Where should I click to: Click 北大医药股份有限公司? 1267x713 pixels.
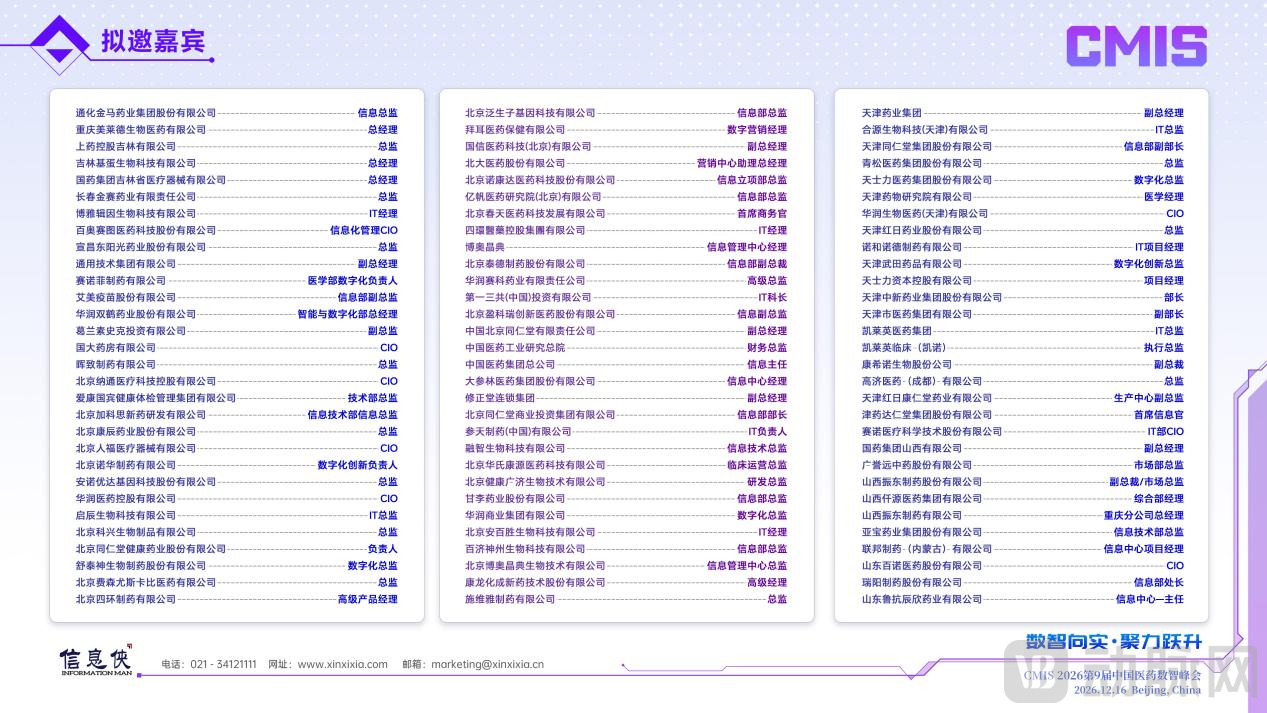point(515,163)
